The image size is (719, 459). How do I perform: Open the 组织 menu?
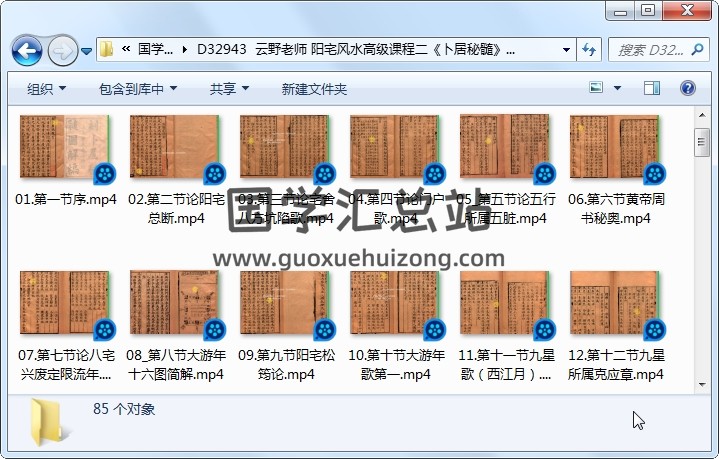[x=46, y=88]
